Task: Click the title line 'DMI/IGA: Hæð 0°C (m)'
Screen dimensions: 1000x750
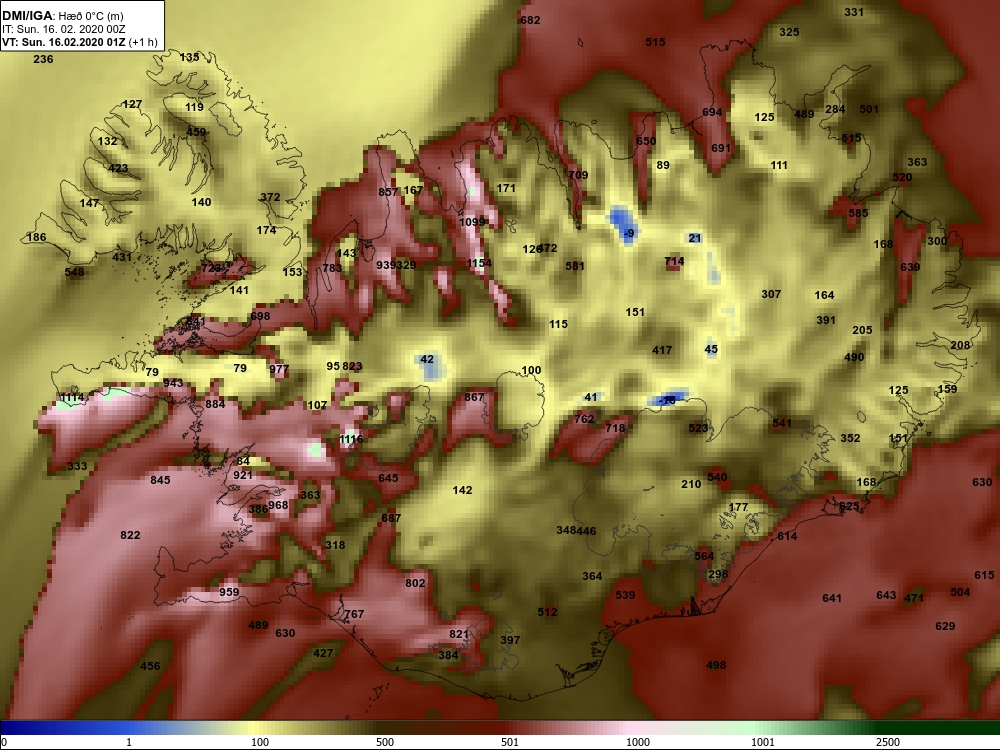Action: coord(62,16)
